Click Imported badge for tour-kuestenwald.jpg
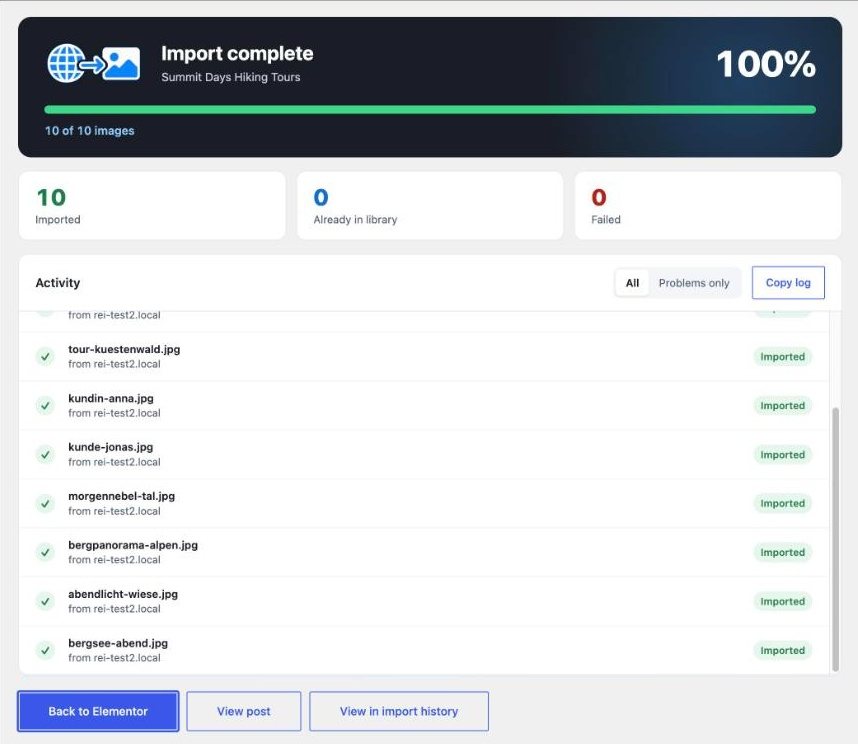The image size is (858, 744). [782, 357]
